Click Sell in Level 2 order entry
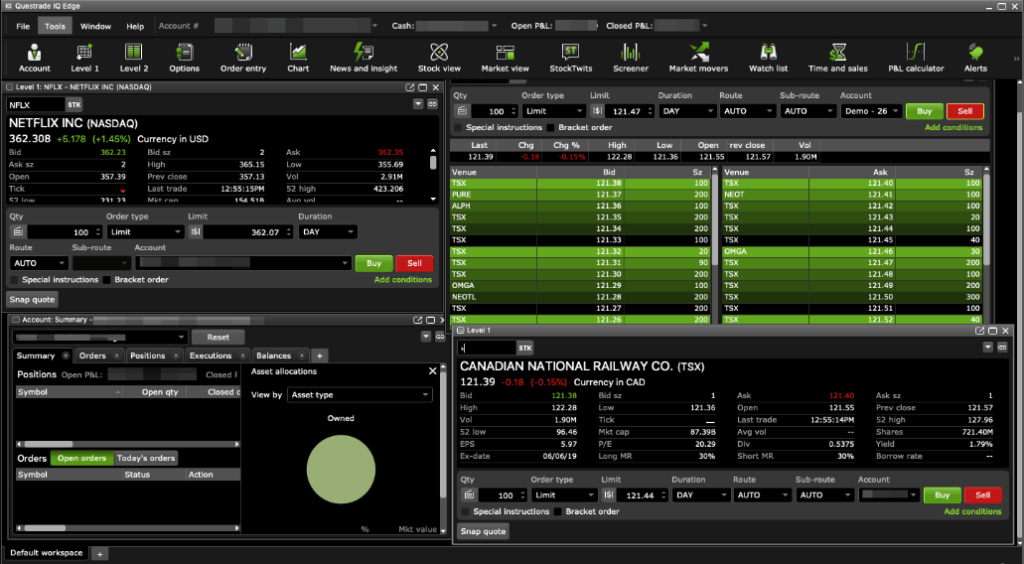 pos(965,111)
